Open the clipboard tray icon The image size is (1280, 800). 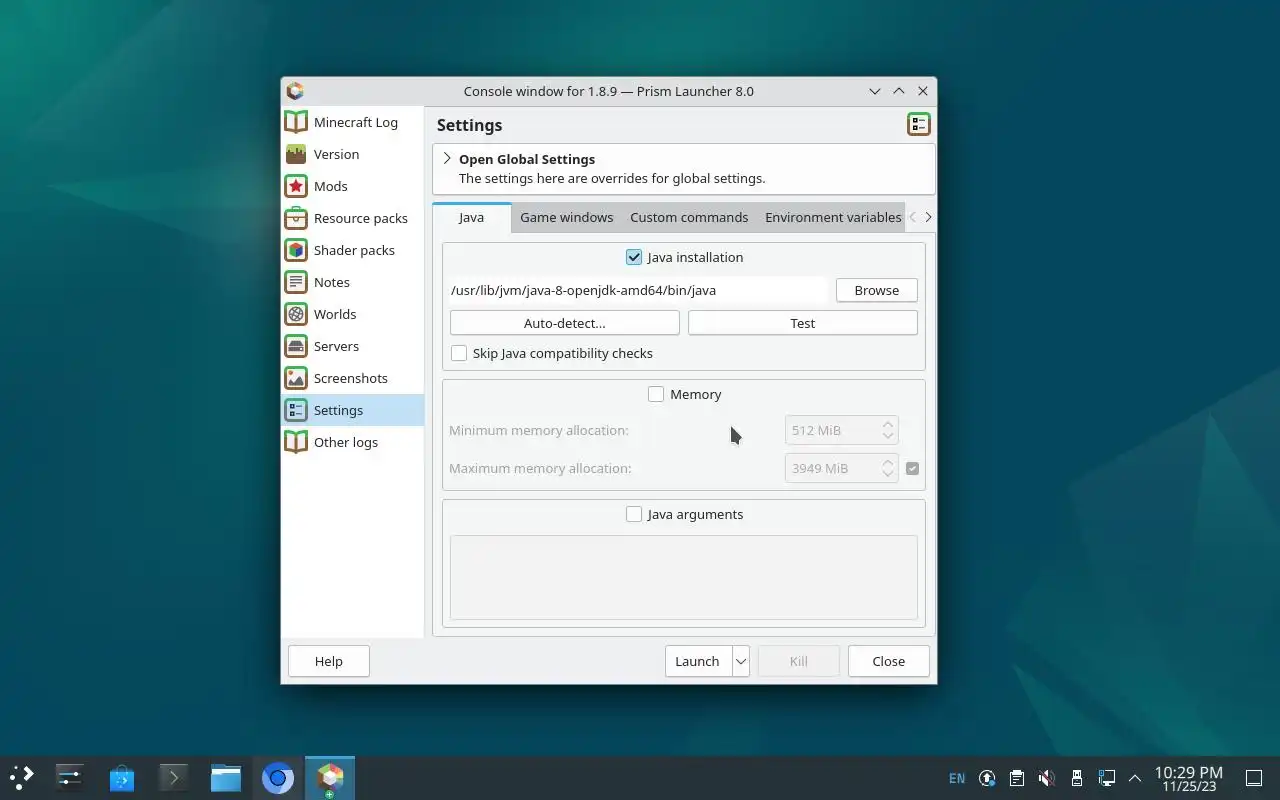pyautogui.click(x=1017, y=778)
